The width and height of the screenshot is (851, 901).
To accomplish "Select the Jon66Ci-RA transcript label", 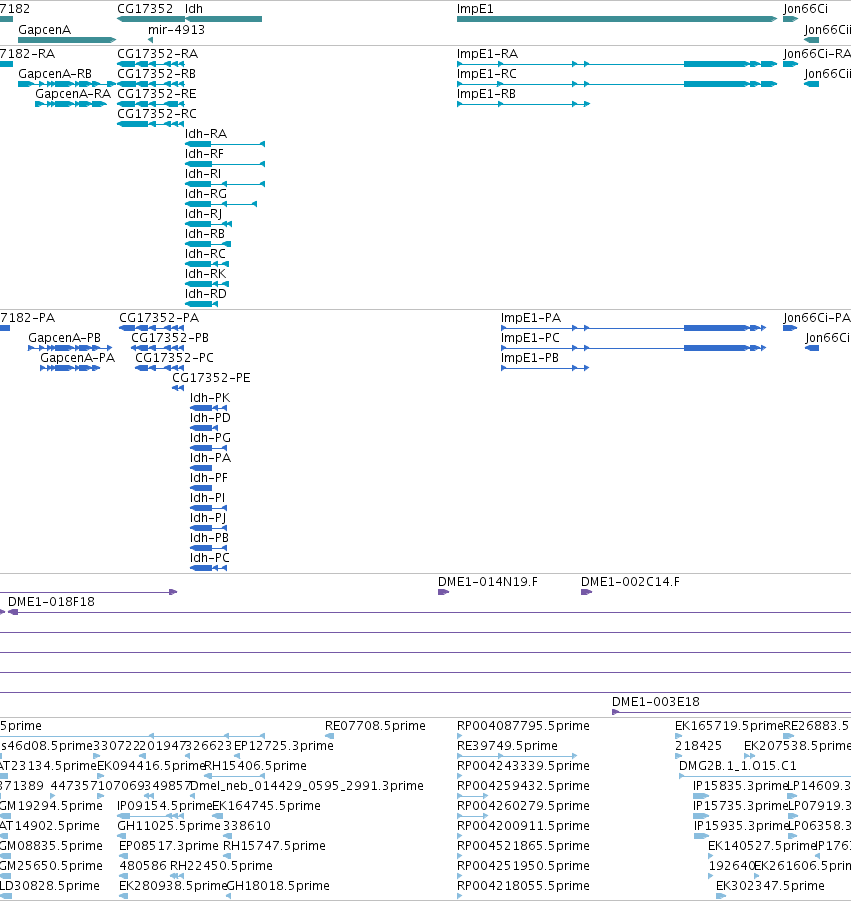I will click(x=817, y=53).
